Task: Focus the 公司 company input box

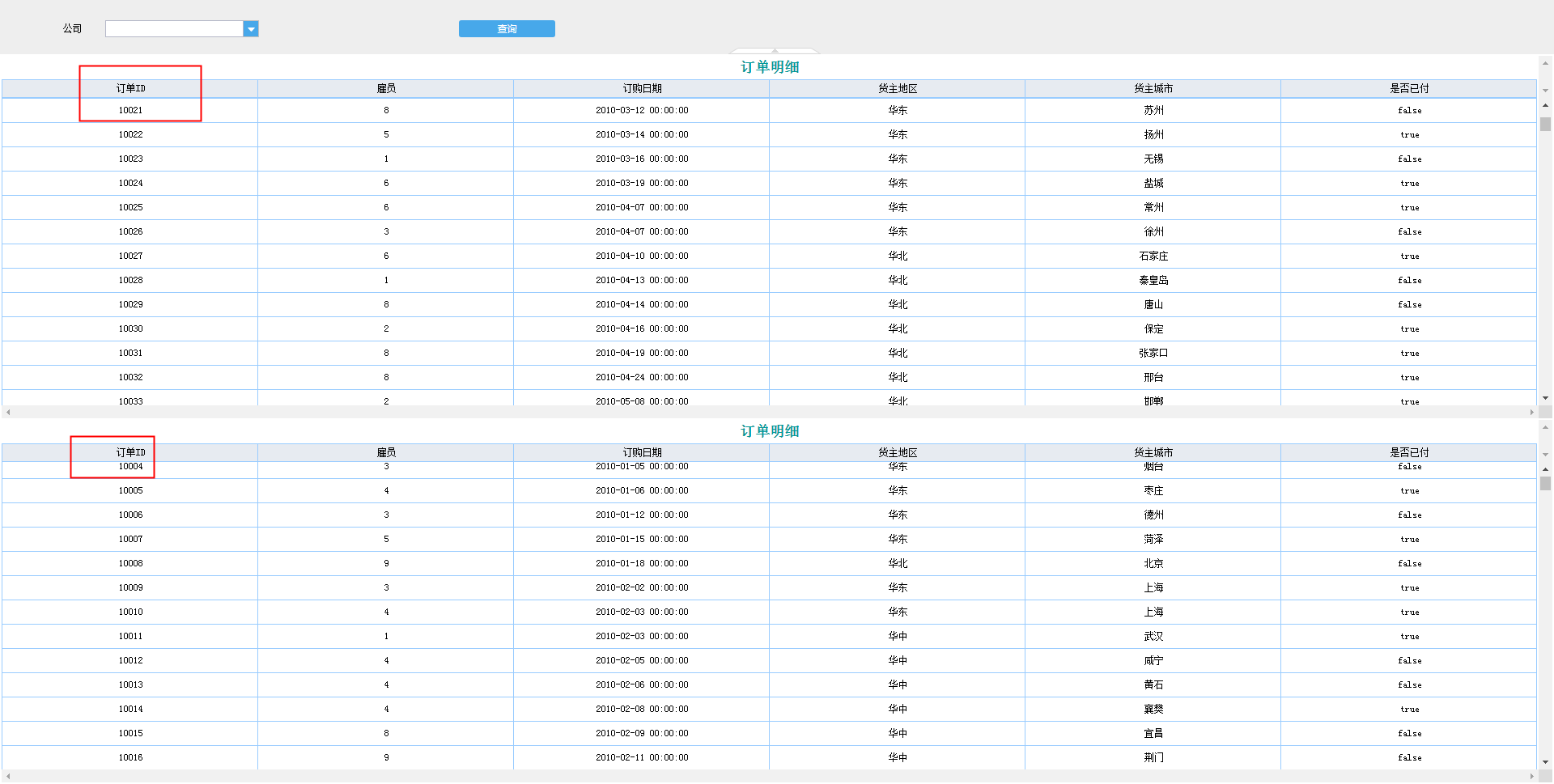Action: click(x=174, y=29)
